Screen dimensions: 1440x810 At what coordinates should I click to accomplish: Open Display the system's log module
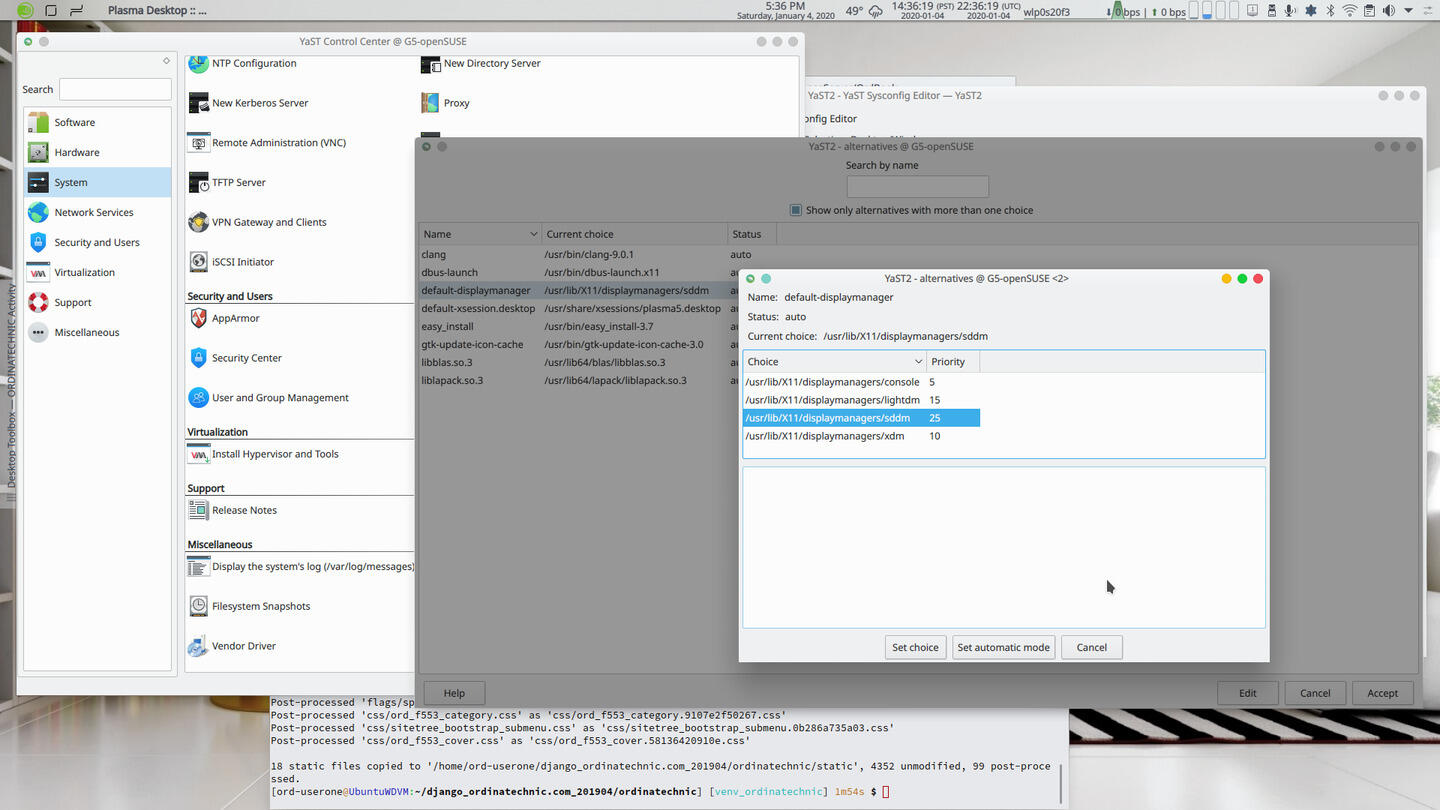click(x=300, y=566)
